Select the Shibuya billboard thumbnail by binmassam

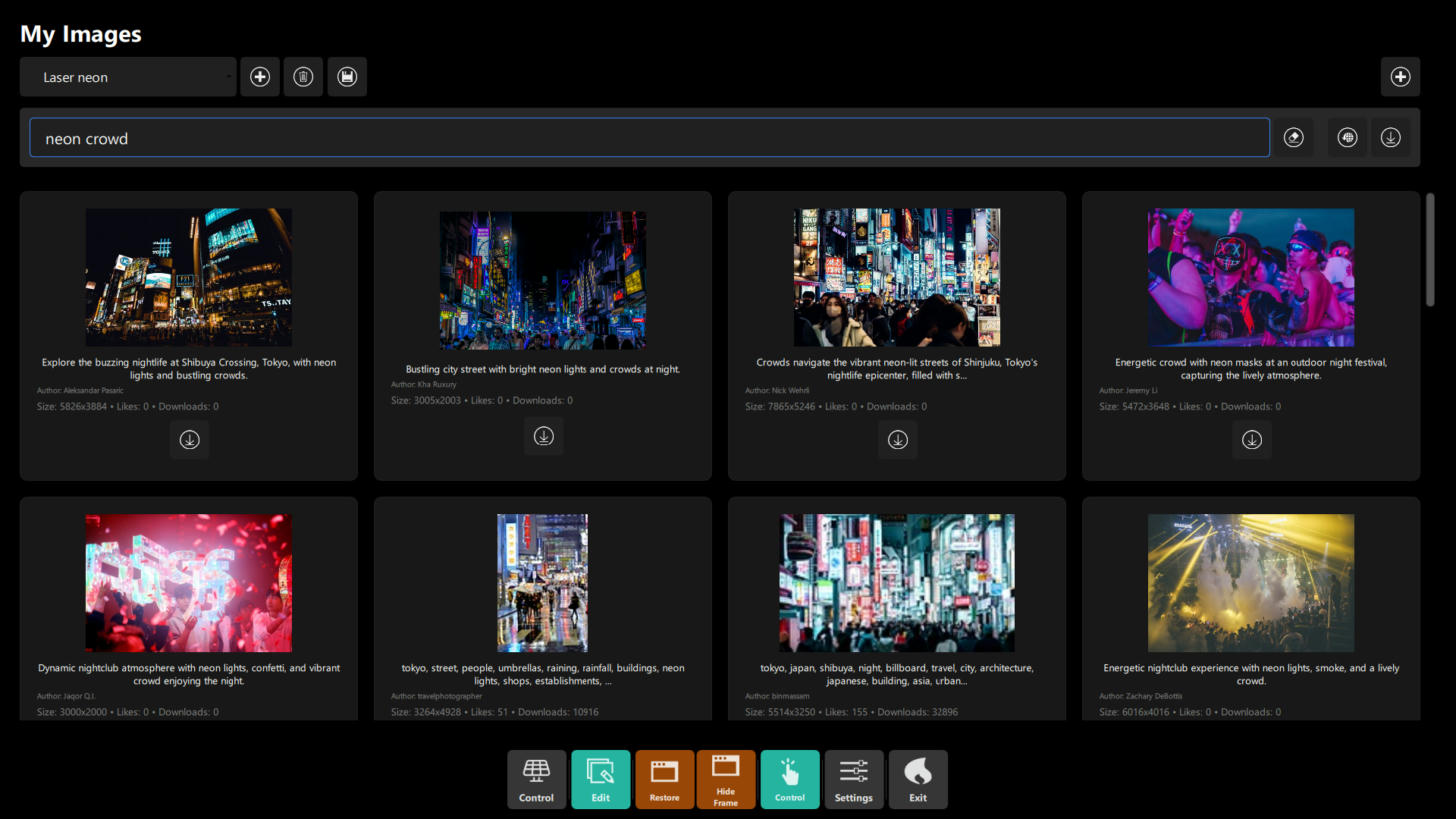click(897, 583)
